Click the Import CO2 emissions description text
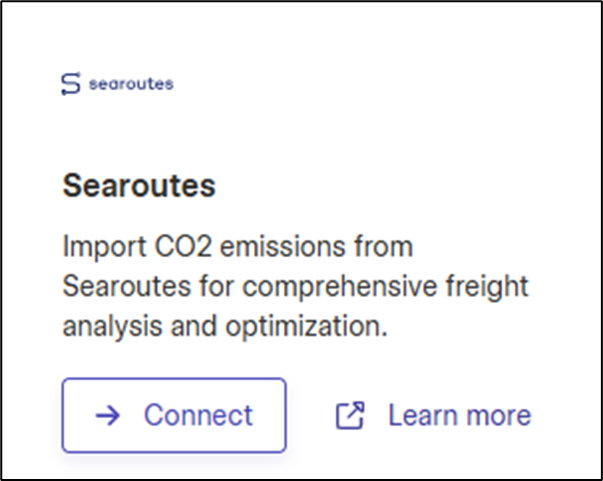Viewport: 603px width, 481px height. [295, 286]
